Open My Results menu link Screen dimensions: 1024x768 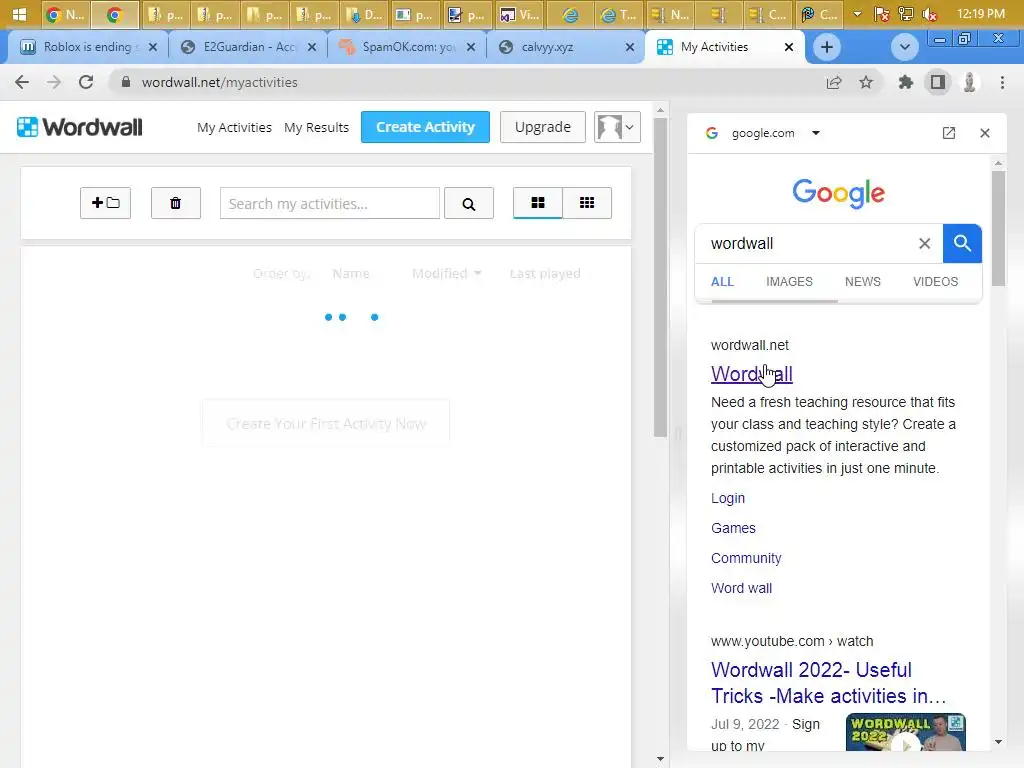[x=317, y=127]
